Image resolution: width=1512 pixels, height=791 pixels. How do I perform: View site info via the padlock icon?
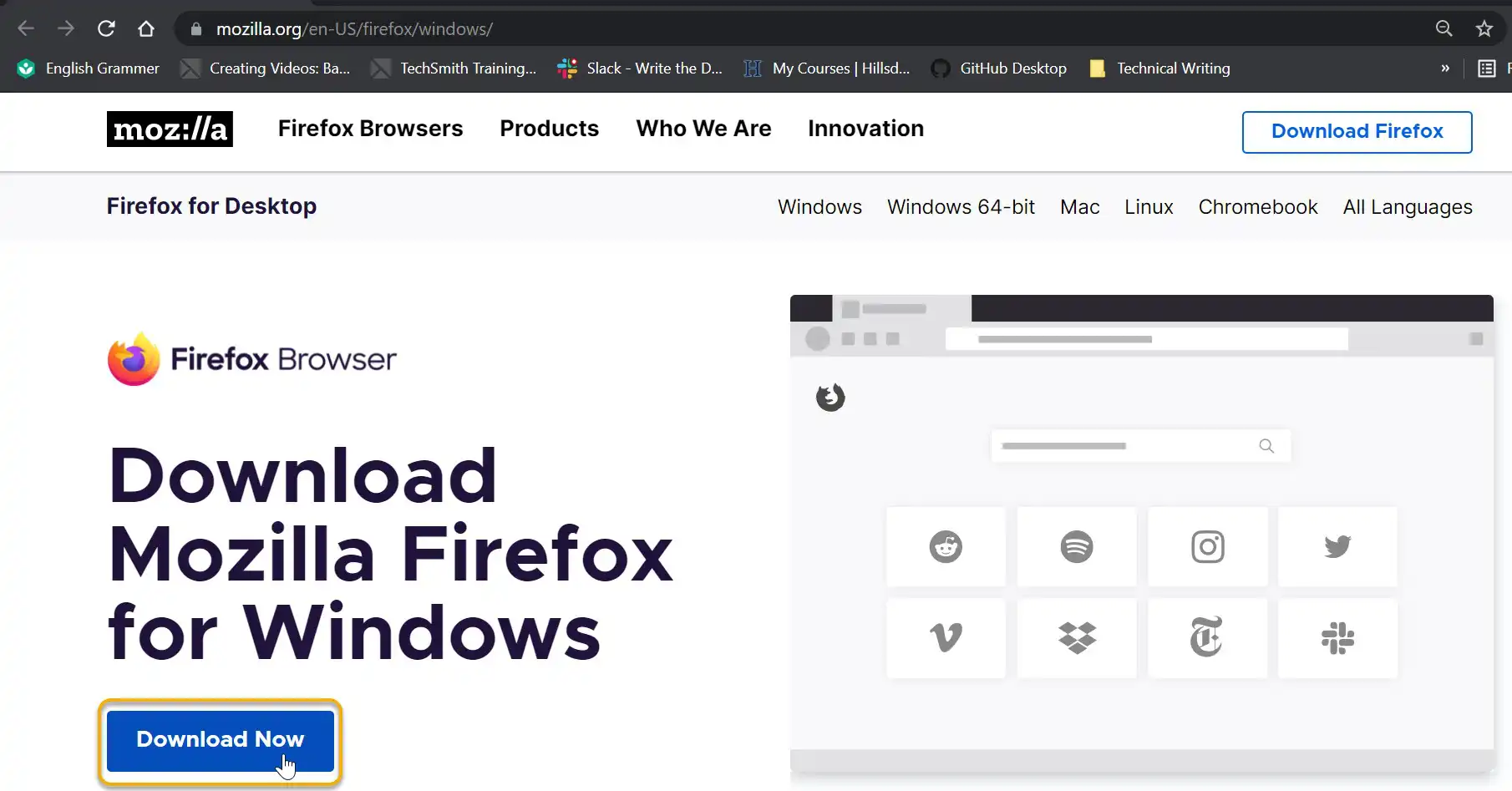pos(196,29)
